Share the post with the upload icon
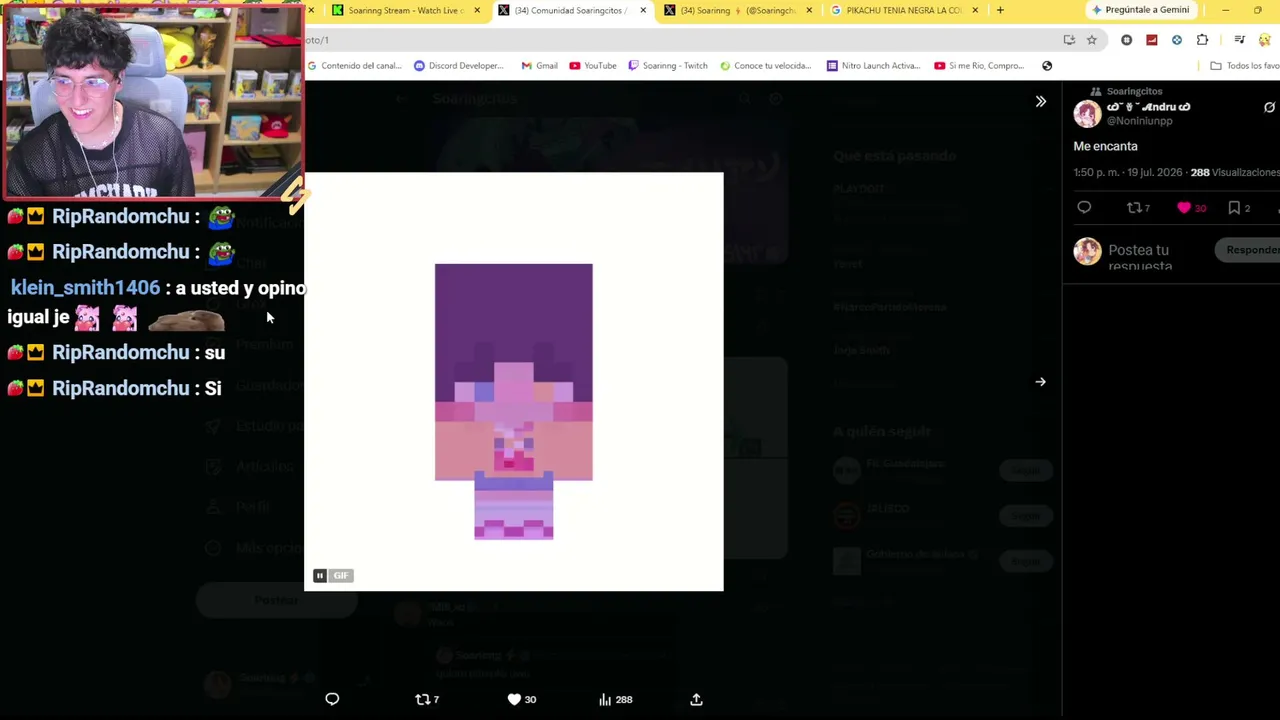 [x=696, y=699]
